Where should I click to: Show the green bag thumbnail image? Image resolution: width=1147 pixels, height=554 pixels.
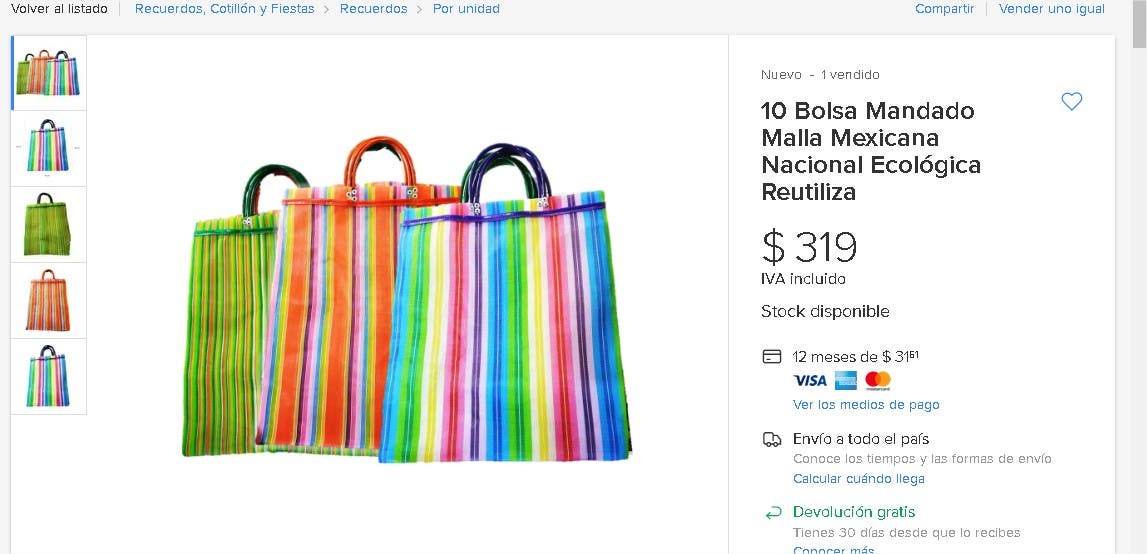point(49,224)
